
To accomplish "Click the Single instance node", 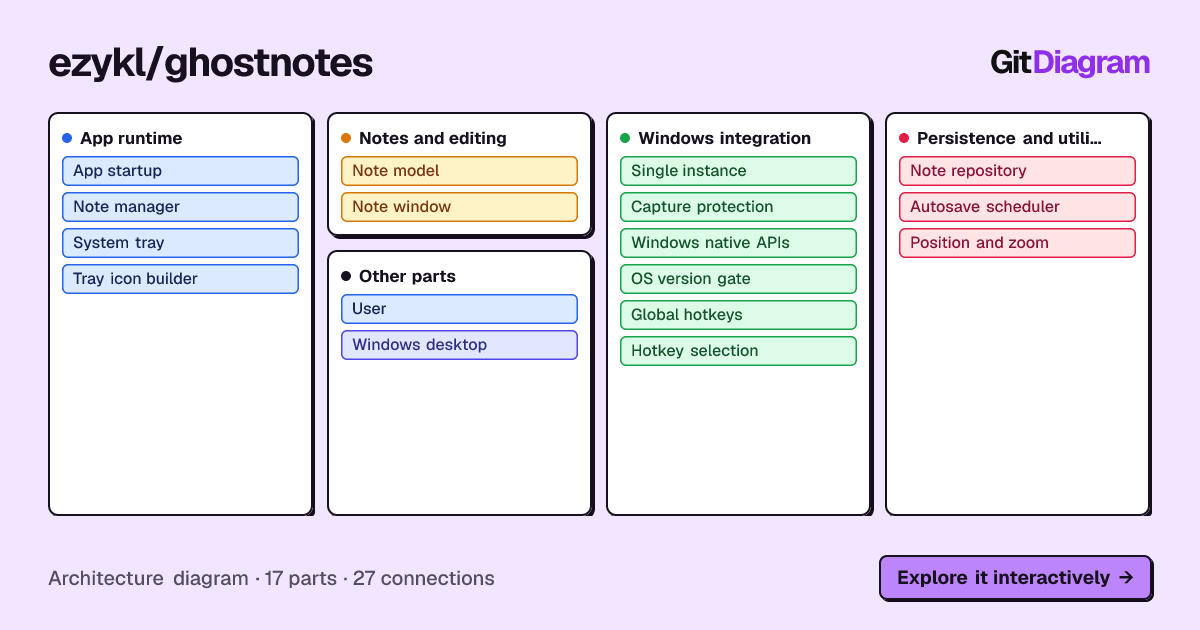I will coord(738,171).
